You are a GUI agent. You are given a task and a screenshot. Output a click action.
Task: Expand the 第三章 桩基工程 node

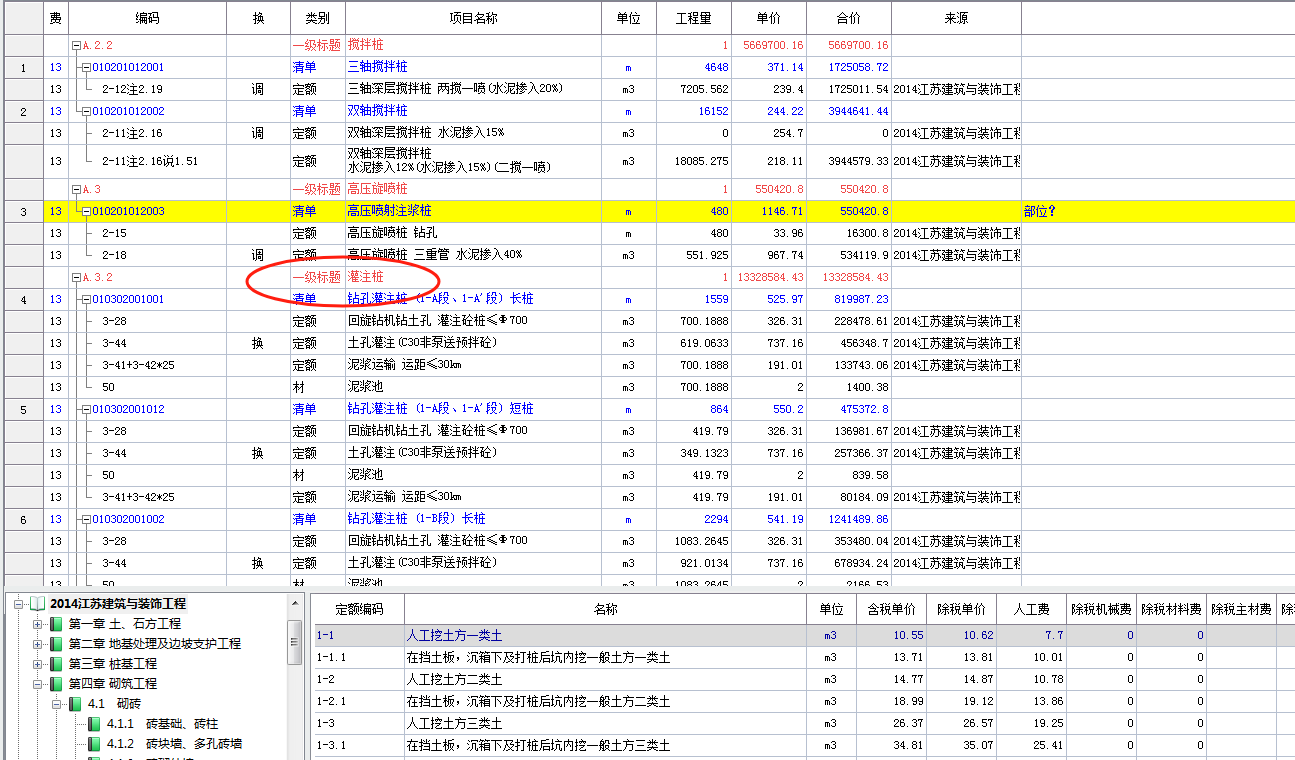point(38,664)
